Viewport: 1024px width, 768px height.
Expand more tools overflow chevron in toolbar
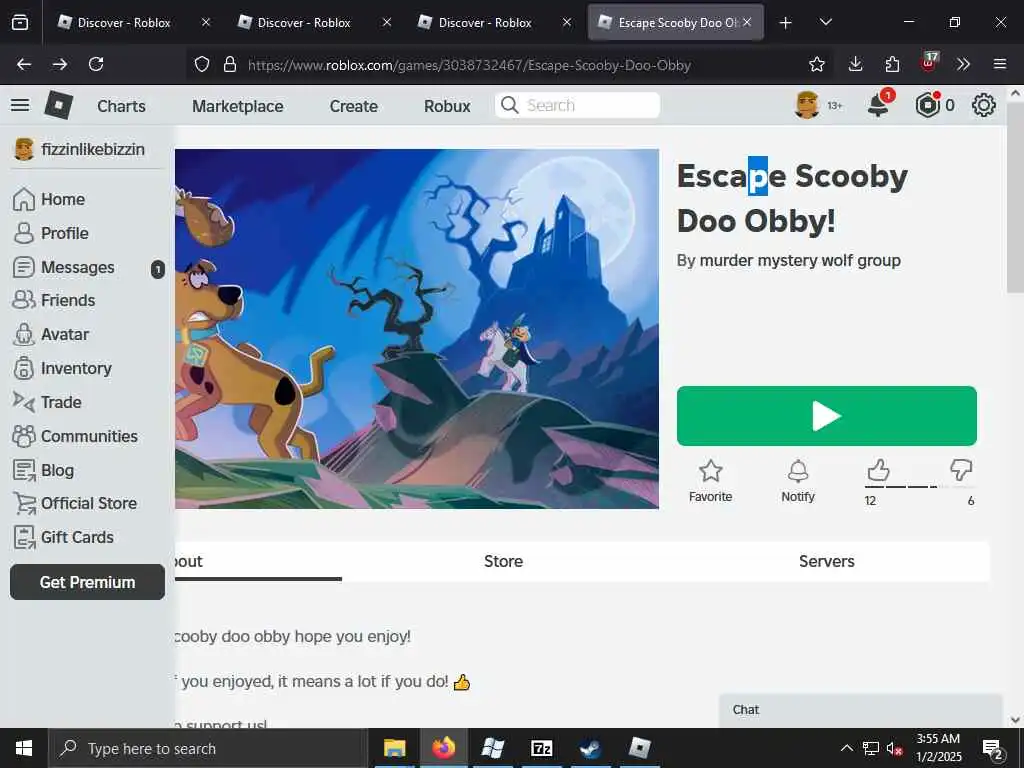(x=963, y=64)
